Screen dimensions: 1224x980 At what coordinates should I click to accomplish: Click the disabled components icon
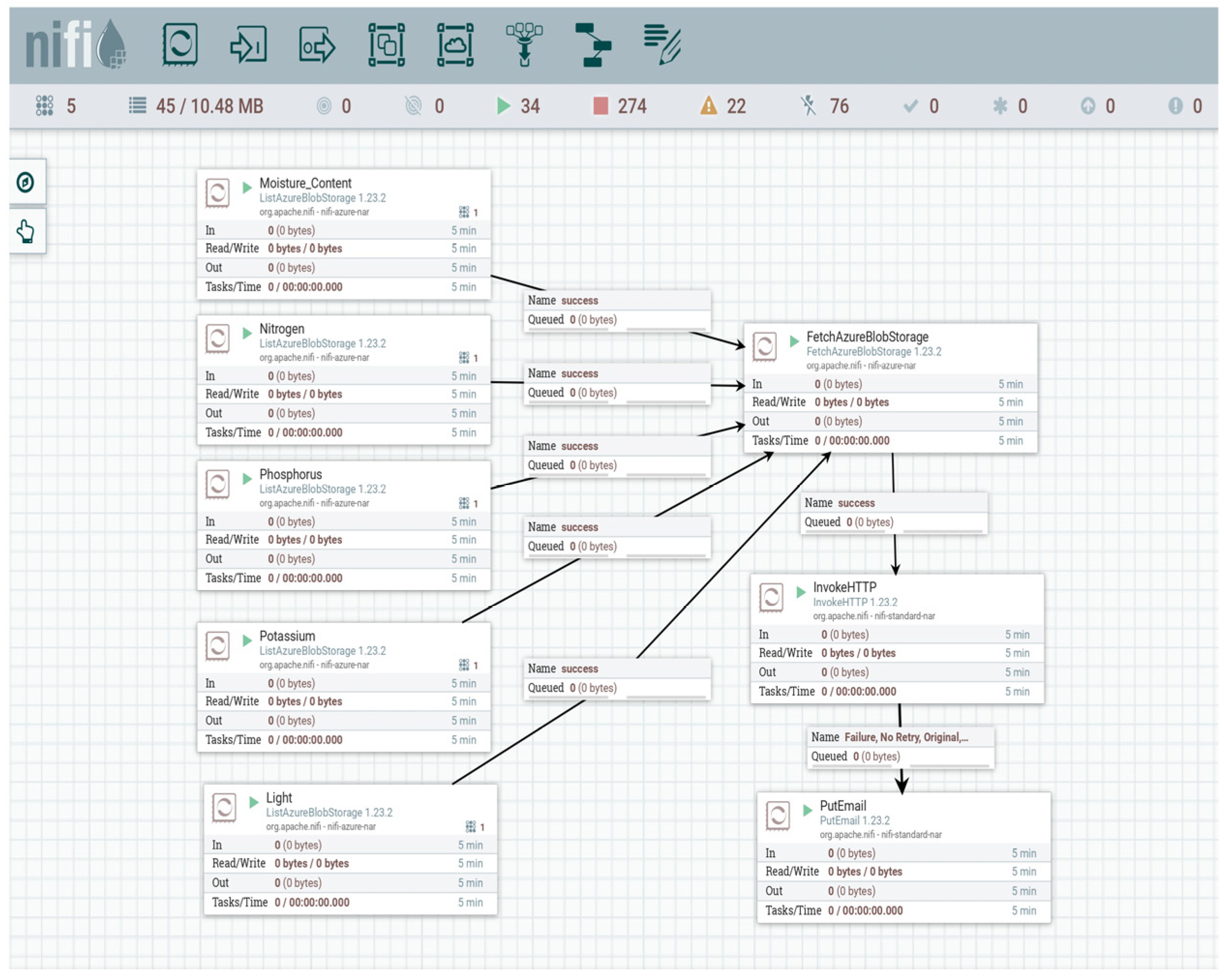(x=808, y=105)
